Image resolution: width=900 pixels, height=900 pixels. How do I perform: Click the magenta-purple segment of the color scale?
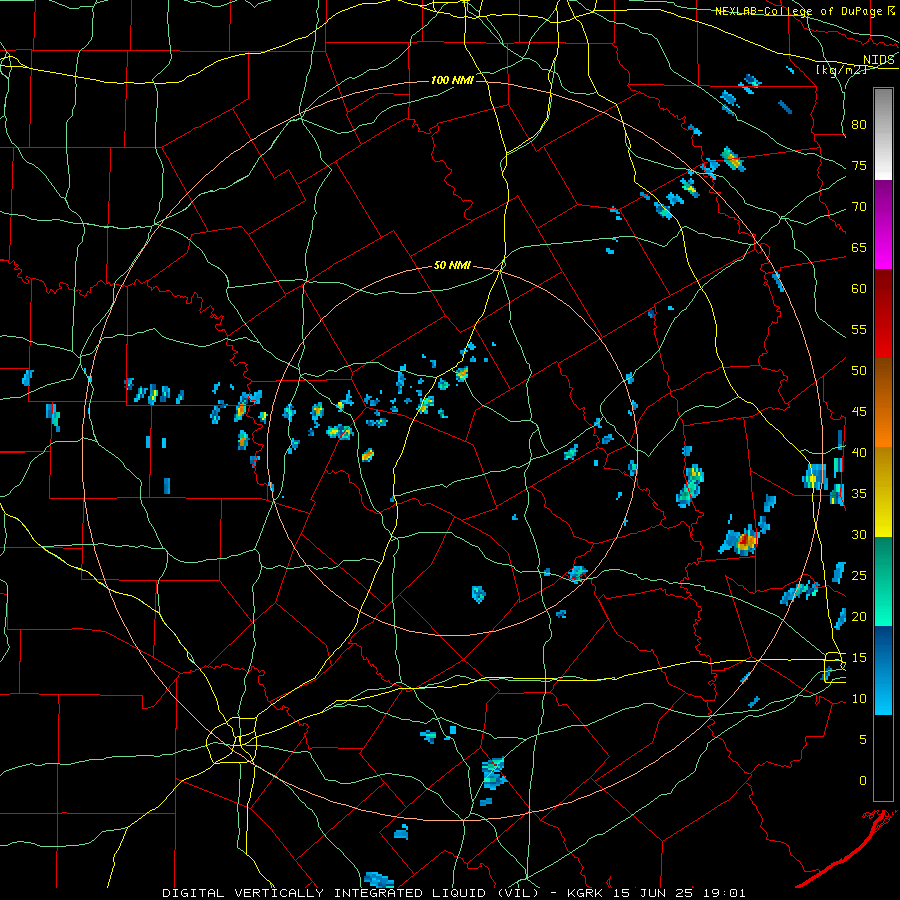883,224
